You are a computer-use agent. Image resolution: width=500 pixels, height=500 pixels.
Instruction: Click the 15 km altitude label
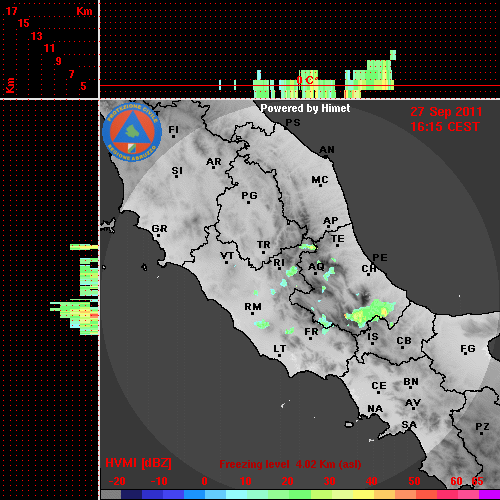[x=24, y=23]
